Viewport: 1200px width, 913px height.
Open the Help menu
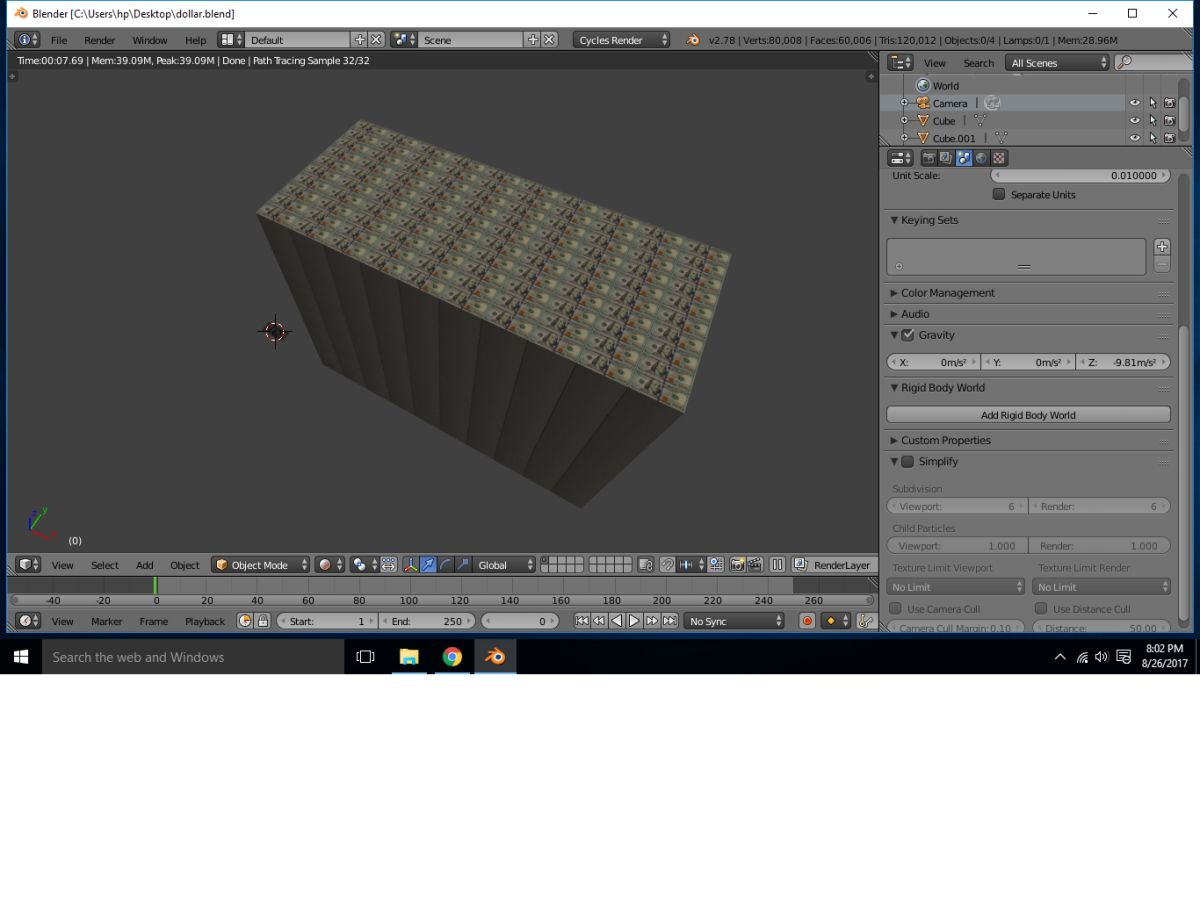195,40
